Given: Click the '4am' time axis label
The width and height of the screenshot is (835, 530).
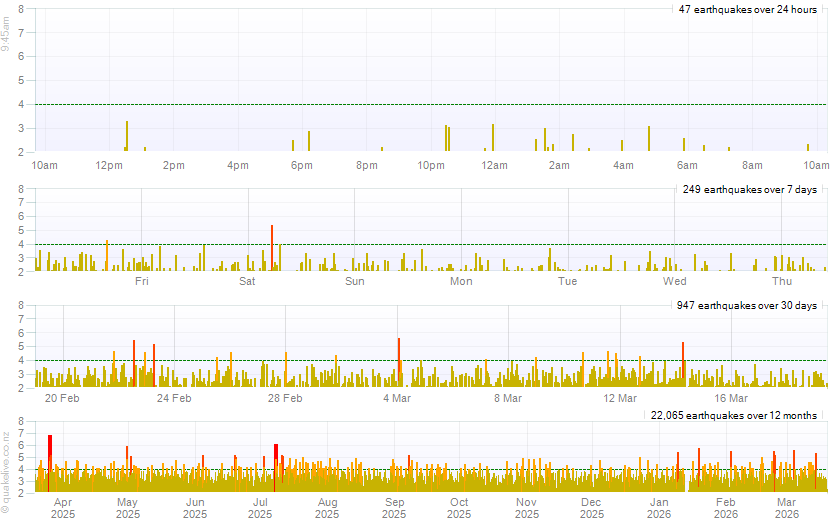Looking at the screenshot, I should coord(623,165).
